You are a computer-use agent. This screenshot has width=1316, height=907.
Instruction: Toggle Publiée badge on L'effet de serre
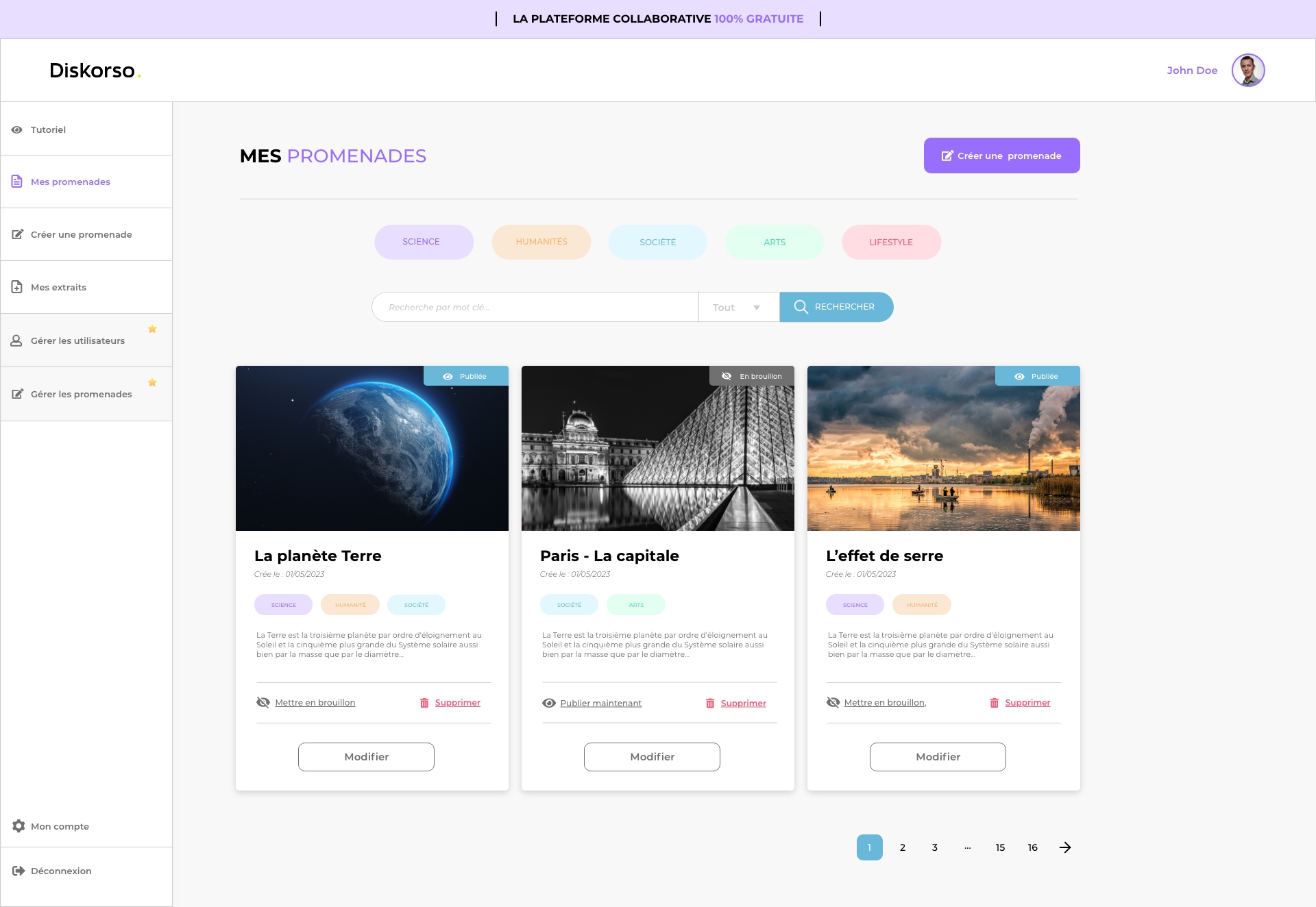(x=1038, y=376)
